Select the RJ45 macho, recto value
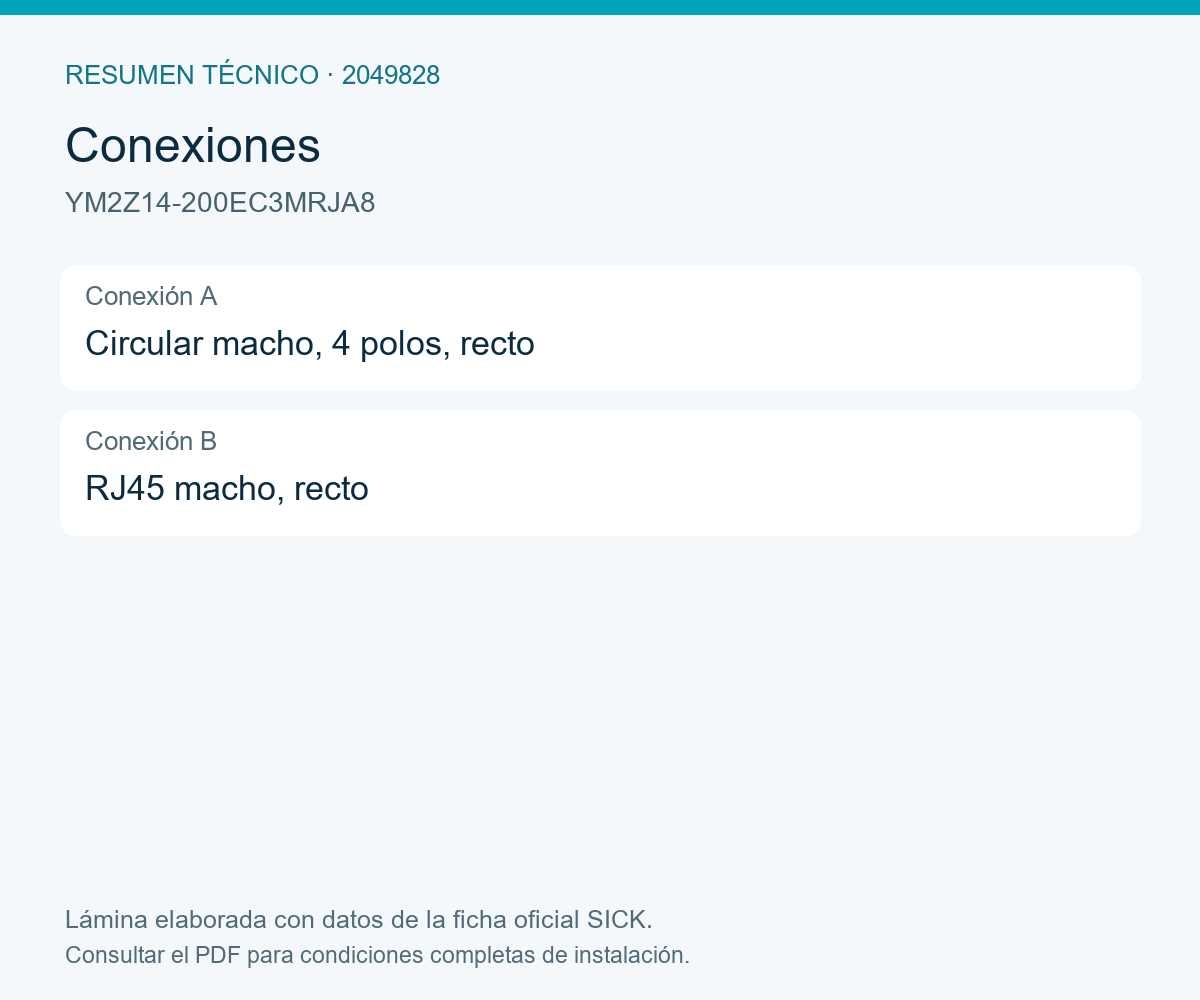 point(227,489)
